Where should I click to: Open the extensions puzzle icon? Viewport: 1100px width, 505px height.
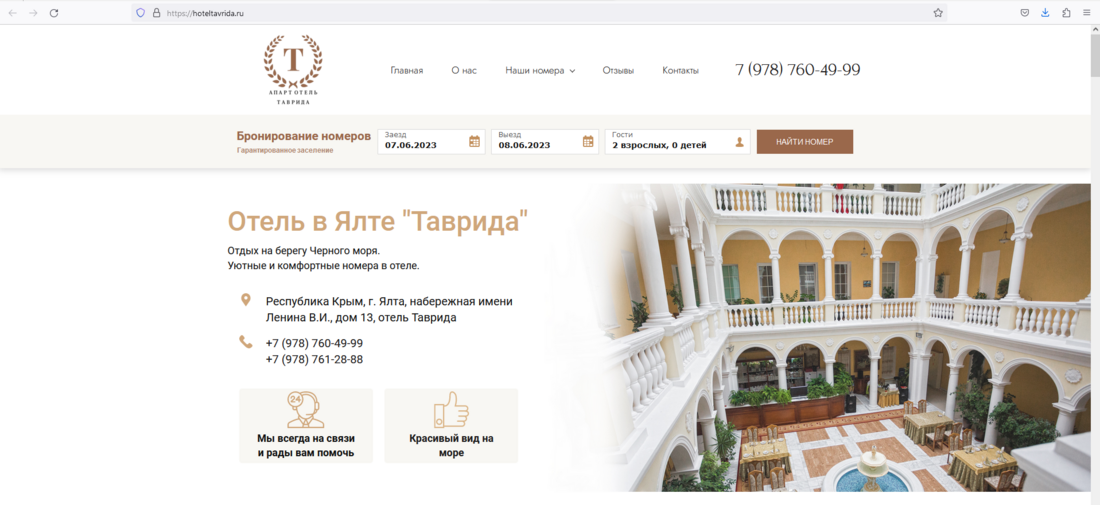point(1066,13)
